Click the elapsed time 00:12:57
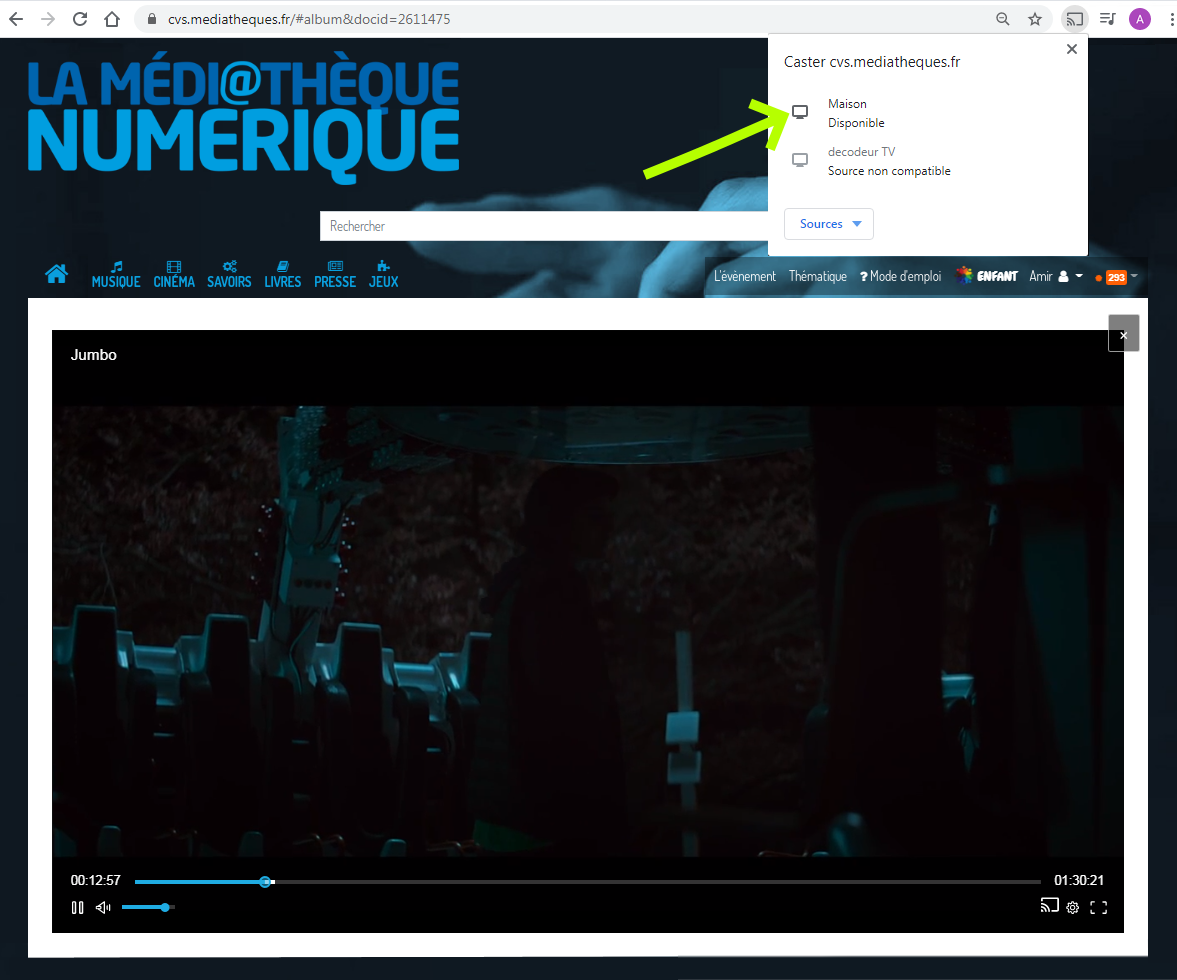The width and height of the screenshot is (1177, 980). pyautogui.click(x=95, y=880)
